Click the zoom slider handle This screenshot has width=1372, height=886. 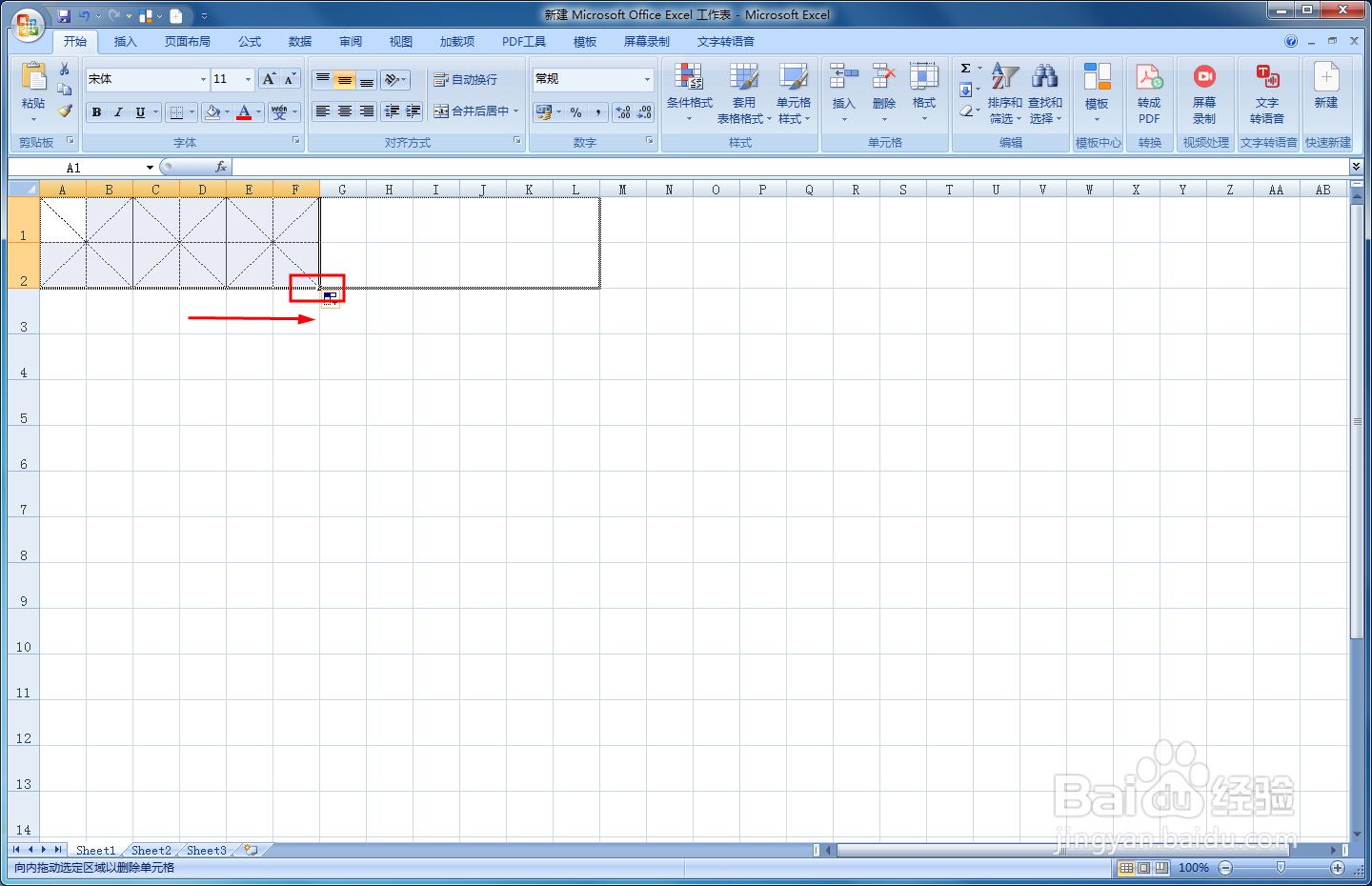point(1281,868)
